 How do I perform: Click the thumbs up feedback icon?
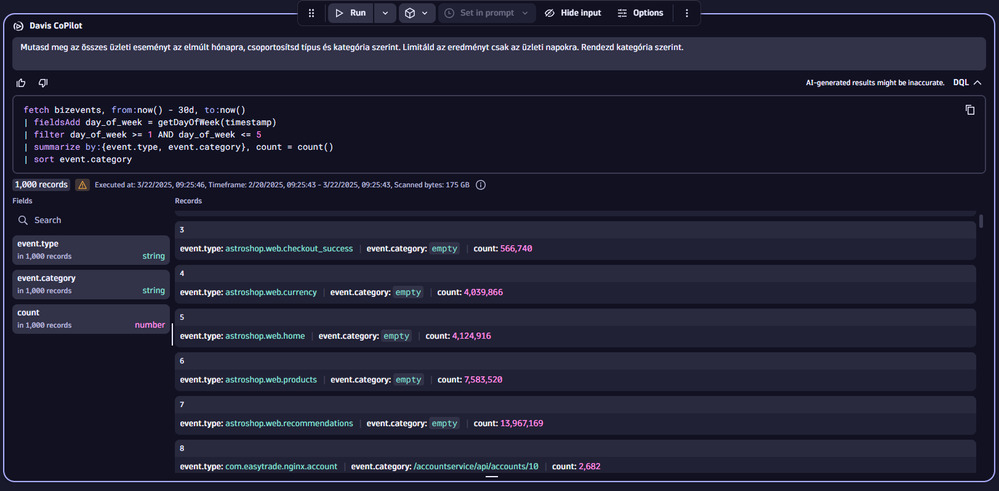[x=22, y=83]
